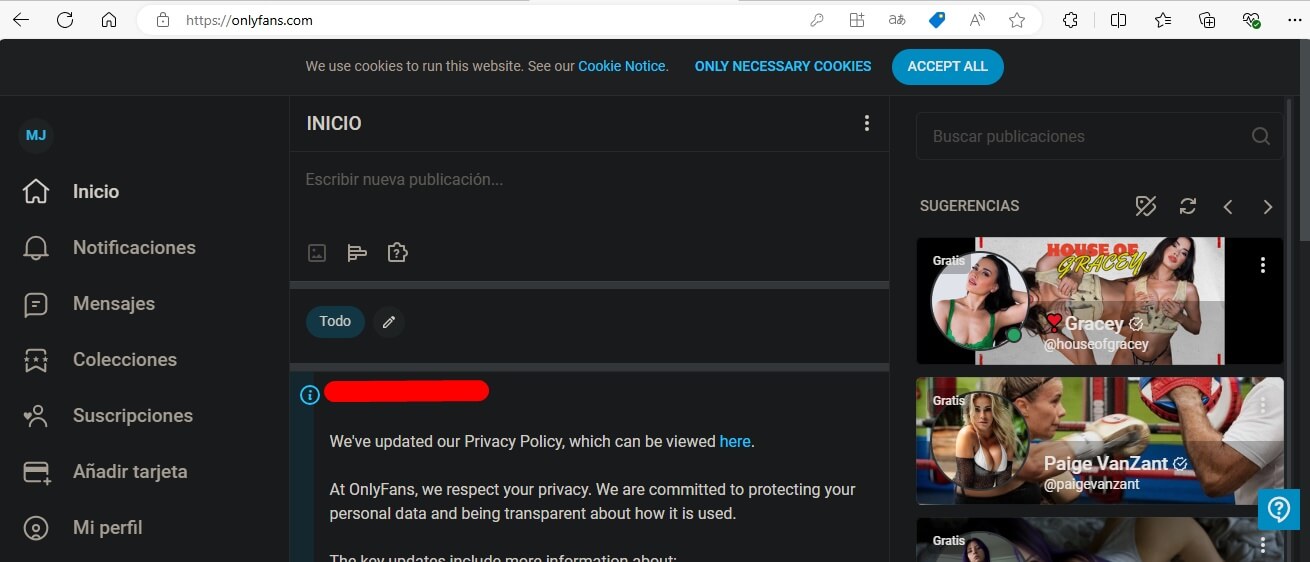1310x562 pixels.
Task: Click Accept All cookies button
Action: tap(948, 66)
